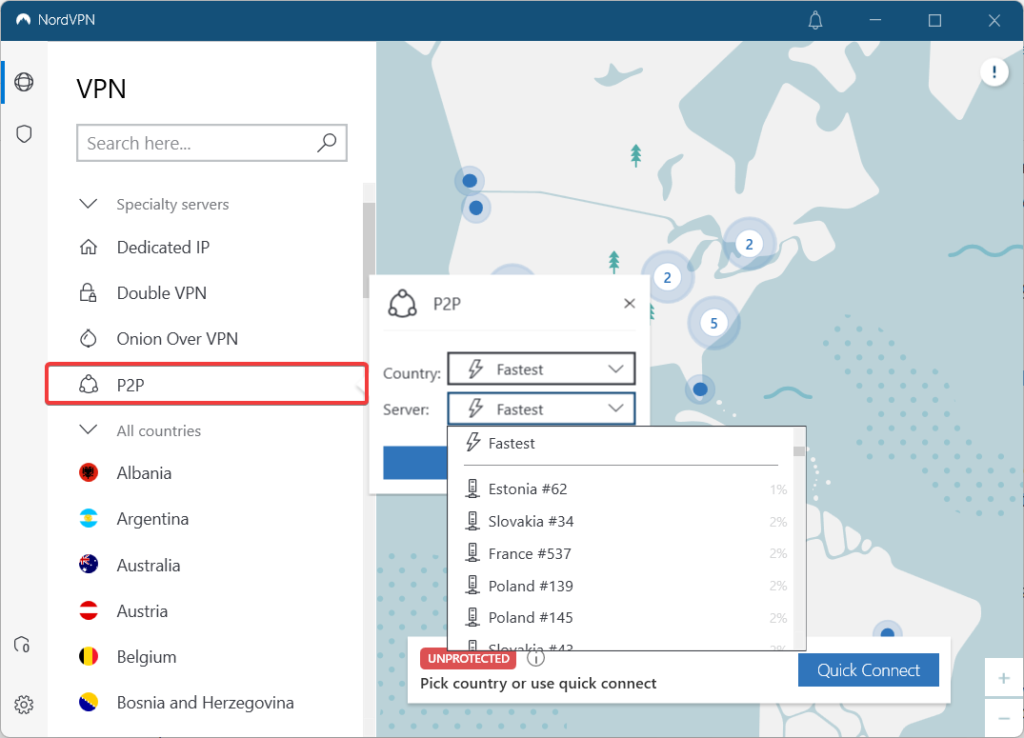Open the shield Threat Protection icon
Viewport: 1024px width, 738px height.
[x=24, y=134]
